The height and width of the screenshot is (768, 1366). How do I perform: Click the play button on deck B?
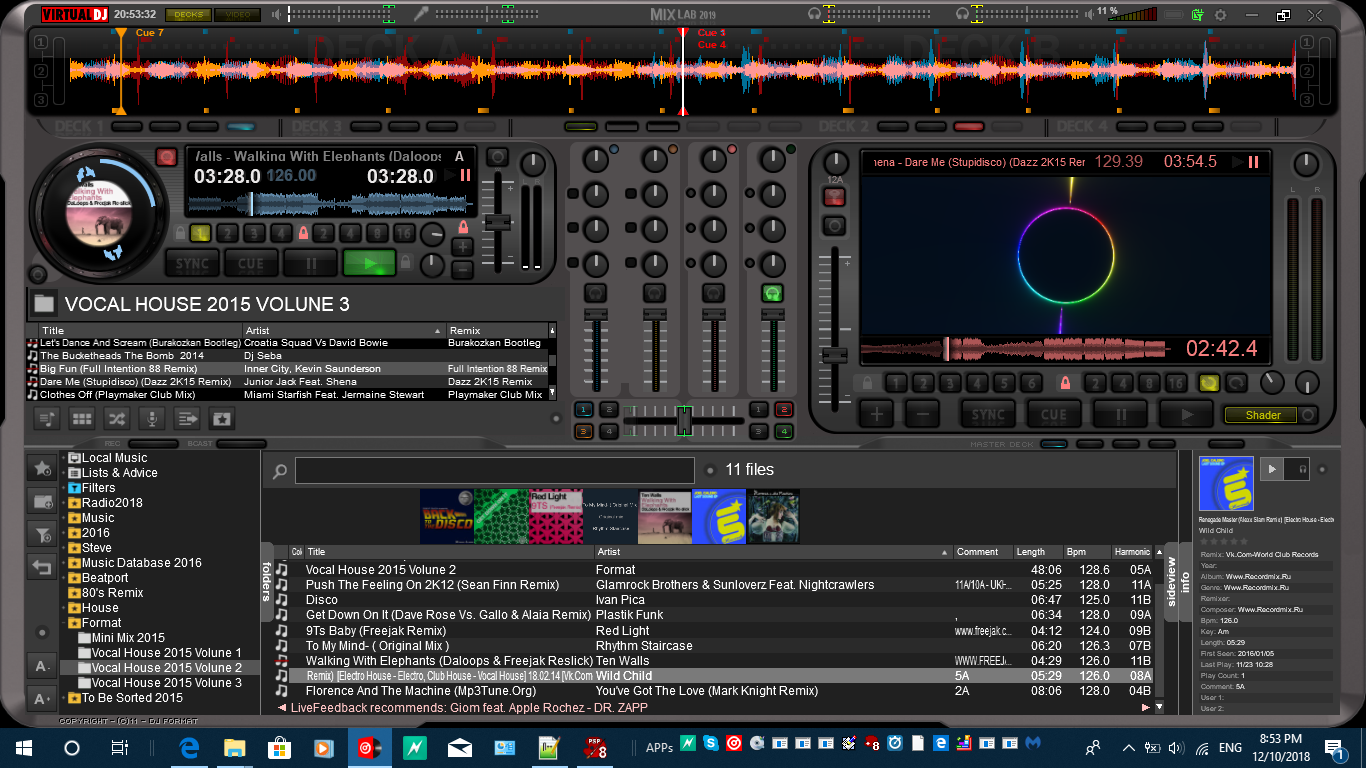(x=1186, y=414)
